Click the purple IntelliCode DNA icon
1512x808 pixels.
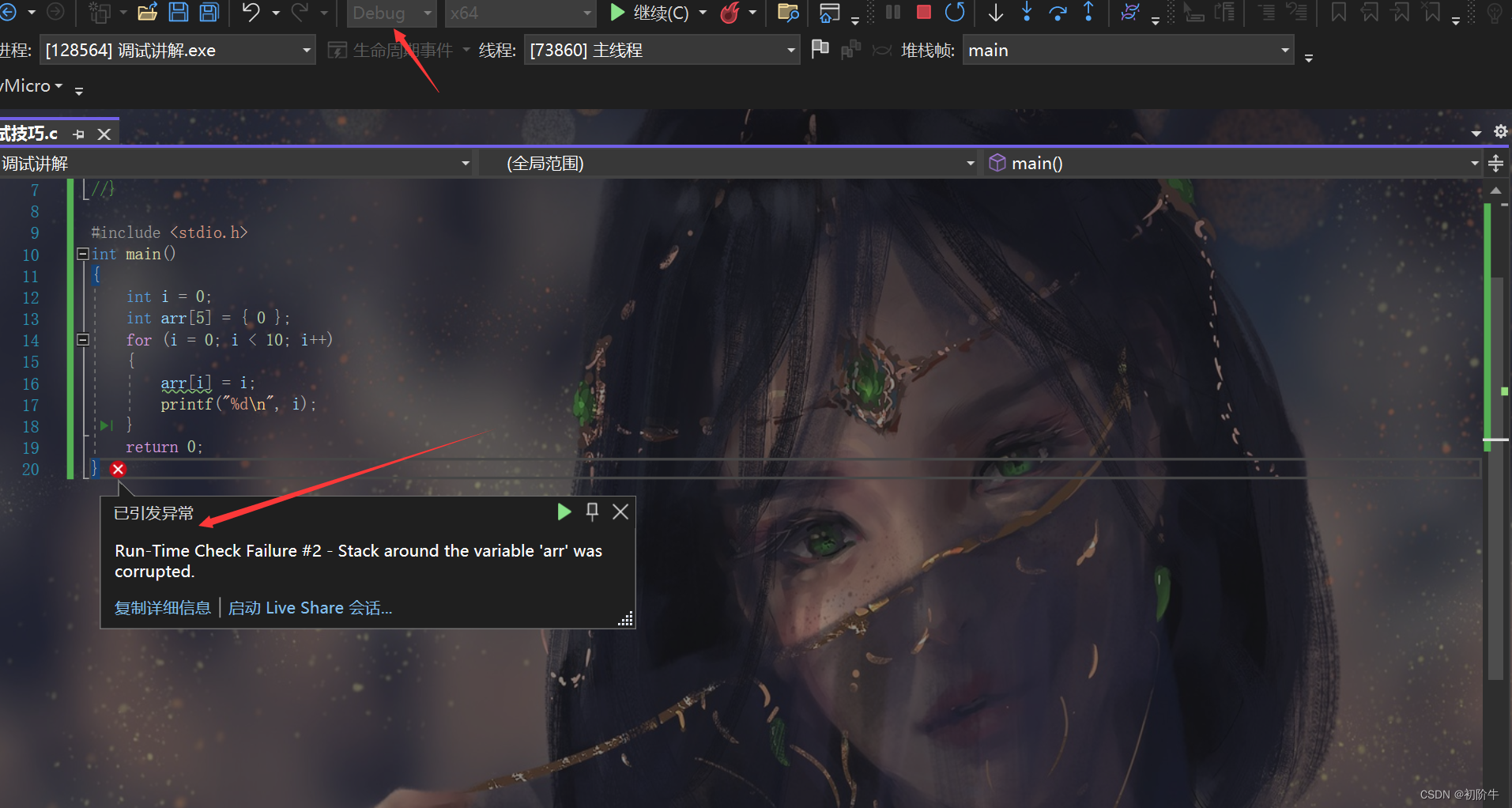(1130, 12)
